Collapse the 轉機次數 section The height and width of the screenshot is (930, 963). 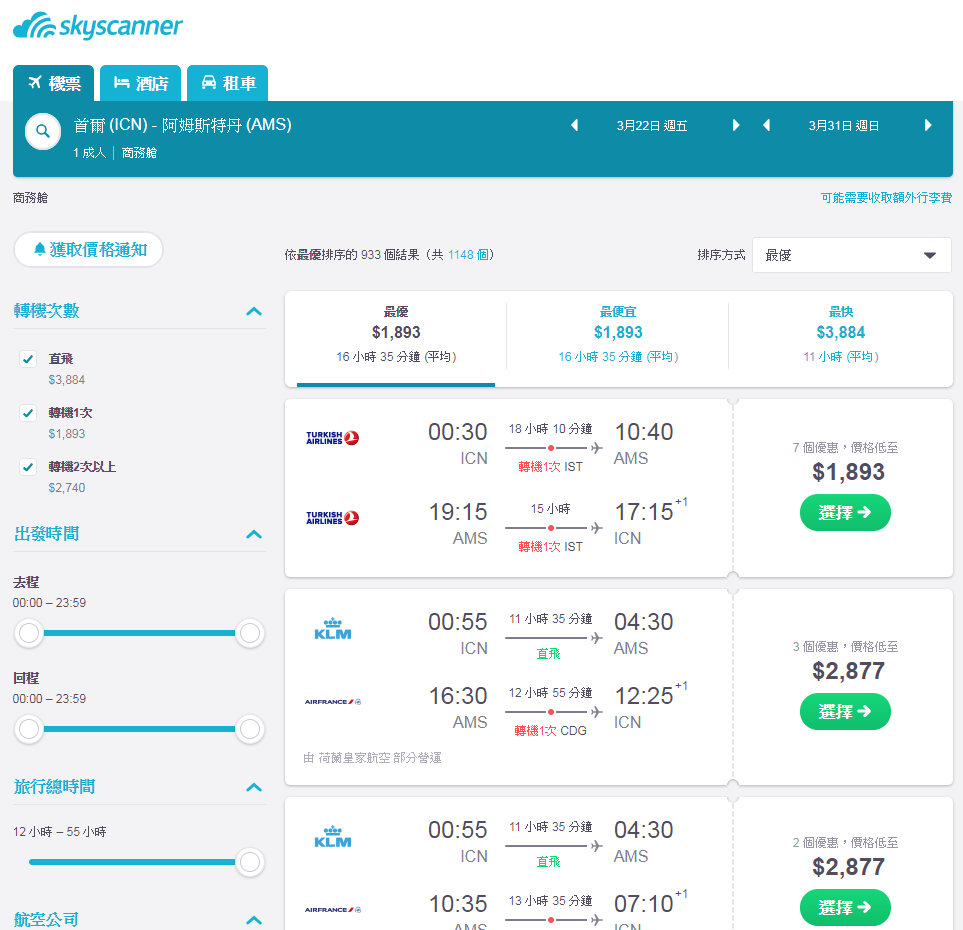pyautogui.click(x=254, y=311)
